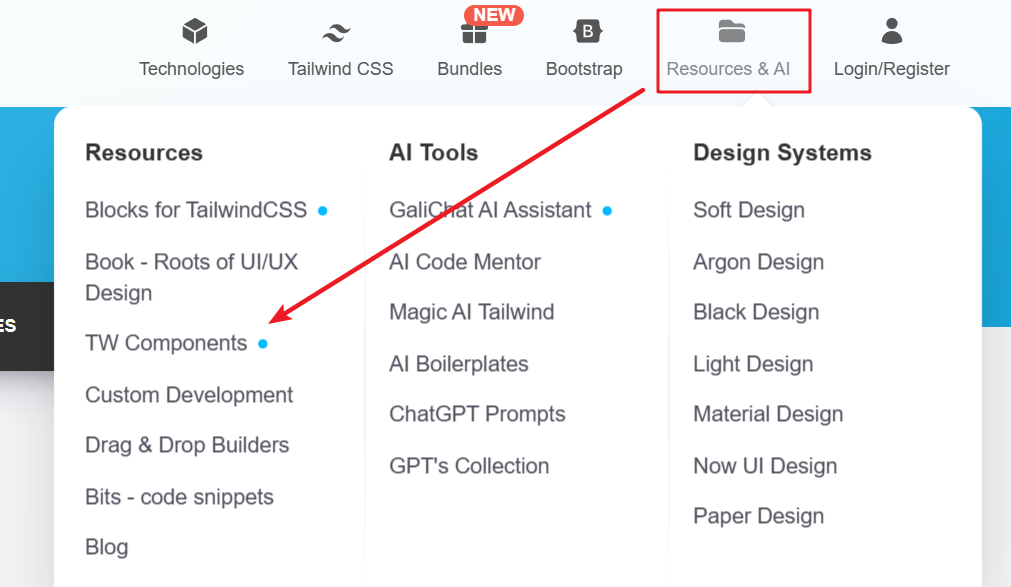
Task: Choose Paper Design system
Action: point(758,516)
